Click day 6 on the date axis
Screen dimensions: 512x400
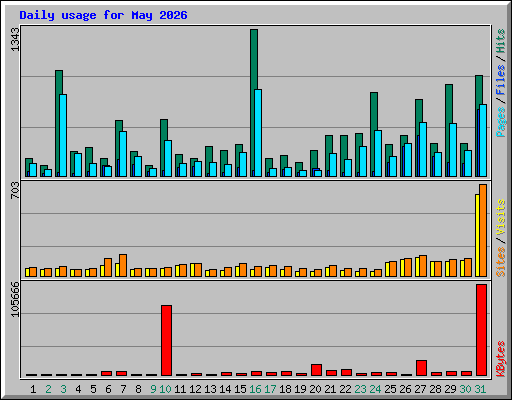click(x=108, y=389)
